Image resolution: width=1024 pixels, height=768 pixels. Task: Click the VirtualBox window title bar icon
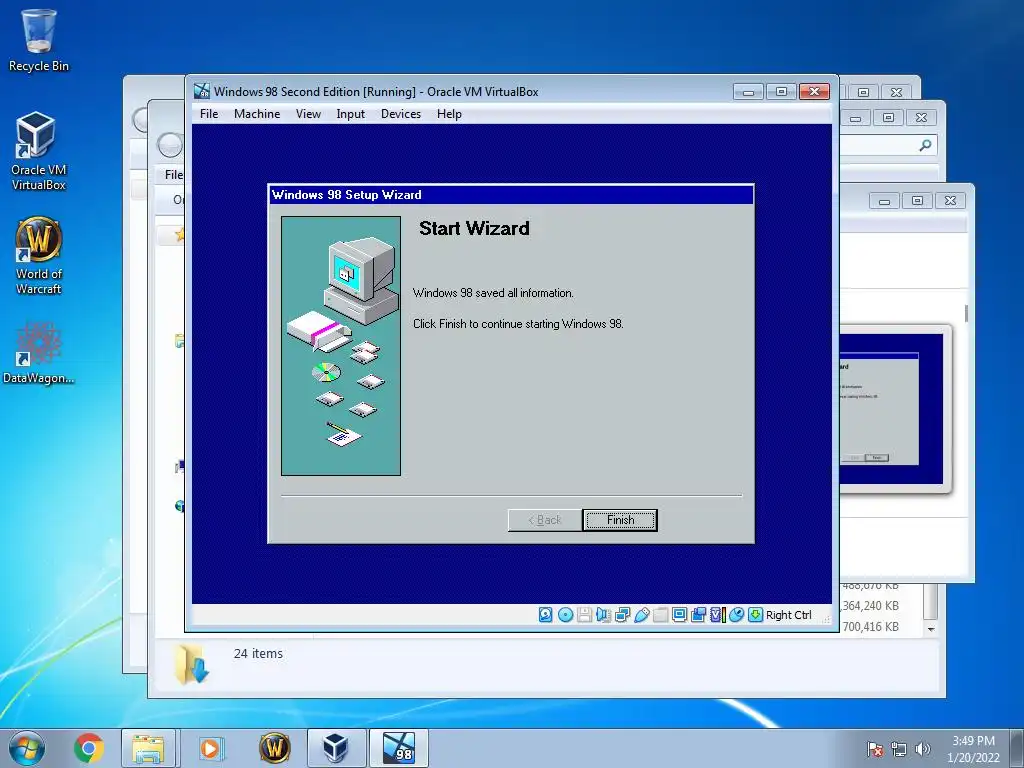[x=202, y=91]
